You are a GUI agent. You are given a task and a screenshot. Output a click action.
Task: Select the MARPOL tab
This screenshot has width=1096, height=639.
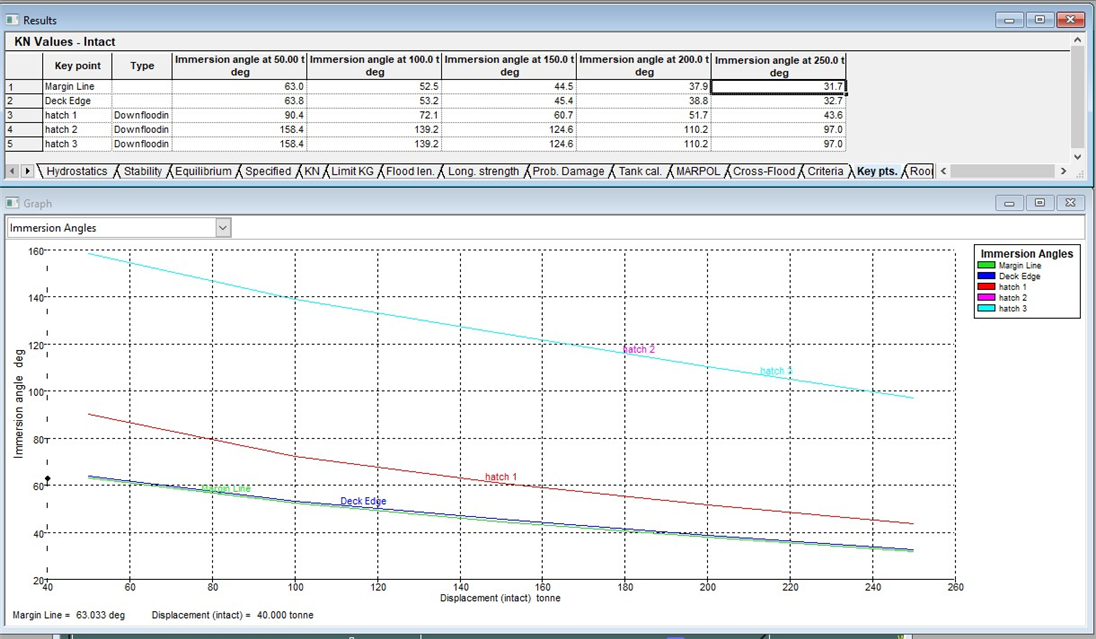click(698, 171)
